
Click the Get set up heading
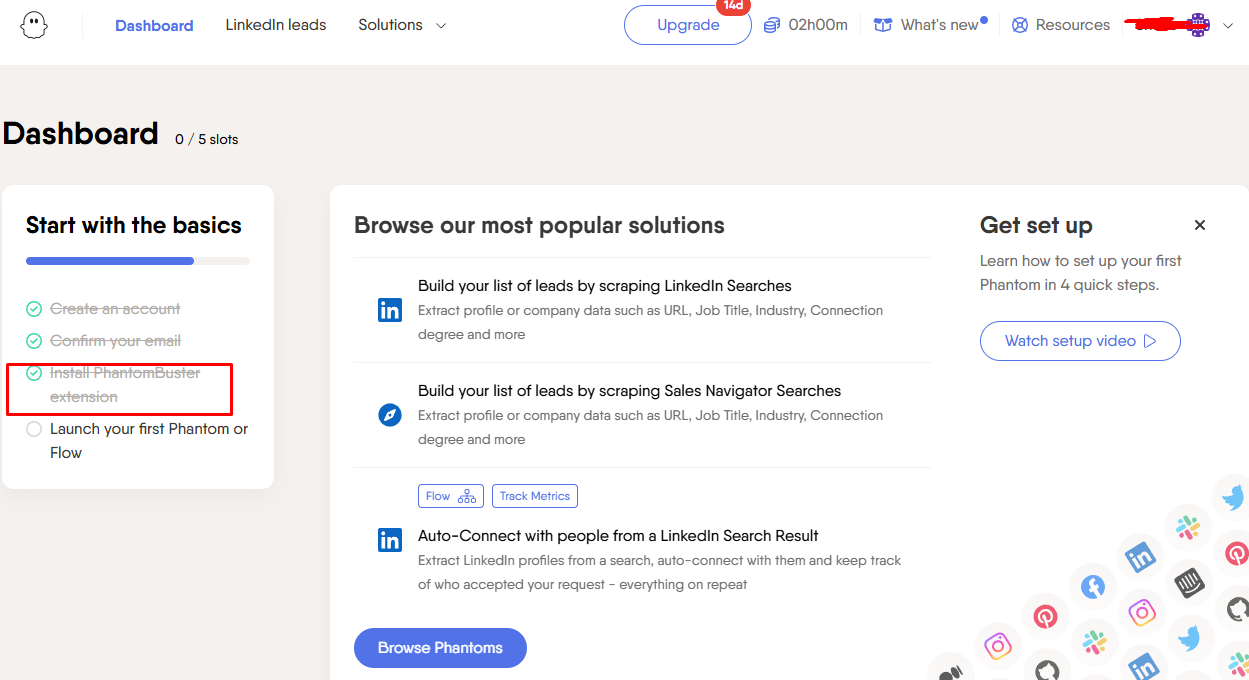pos(1036,225)
